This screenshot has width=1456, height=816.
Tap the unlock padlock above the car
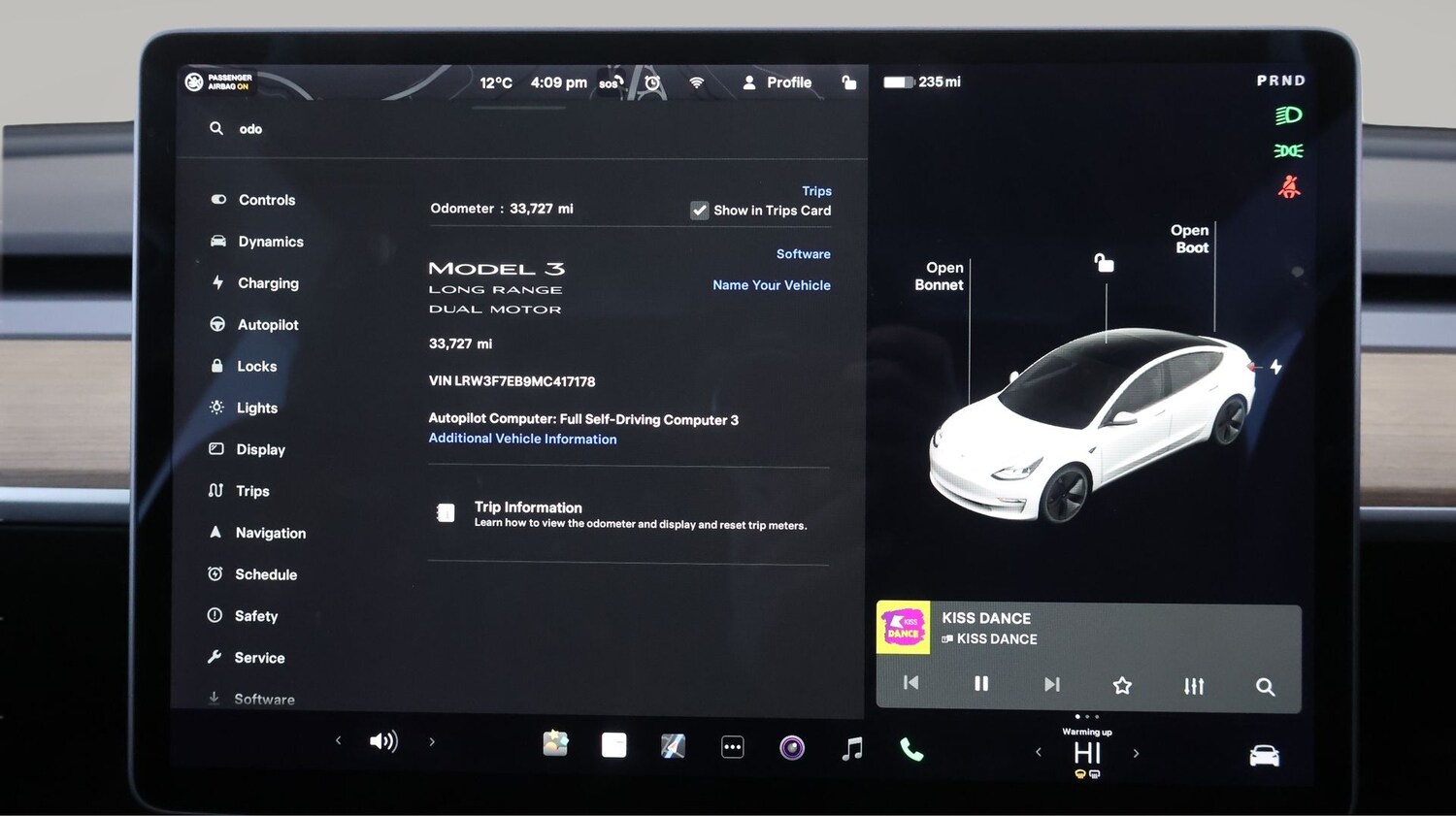tap(1105, 263)
